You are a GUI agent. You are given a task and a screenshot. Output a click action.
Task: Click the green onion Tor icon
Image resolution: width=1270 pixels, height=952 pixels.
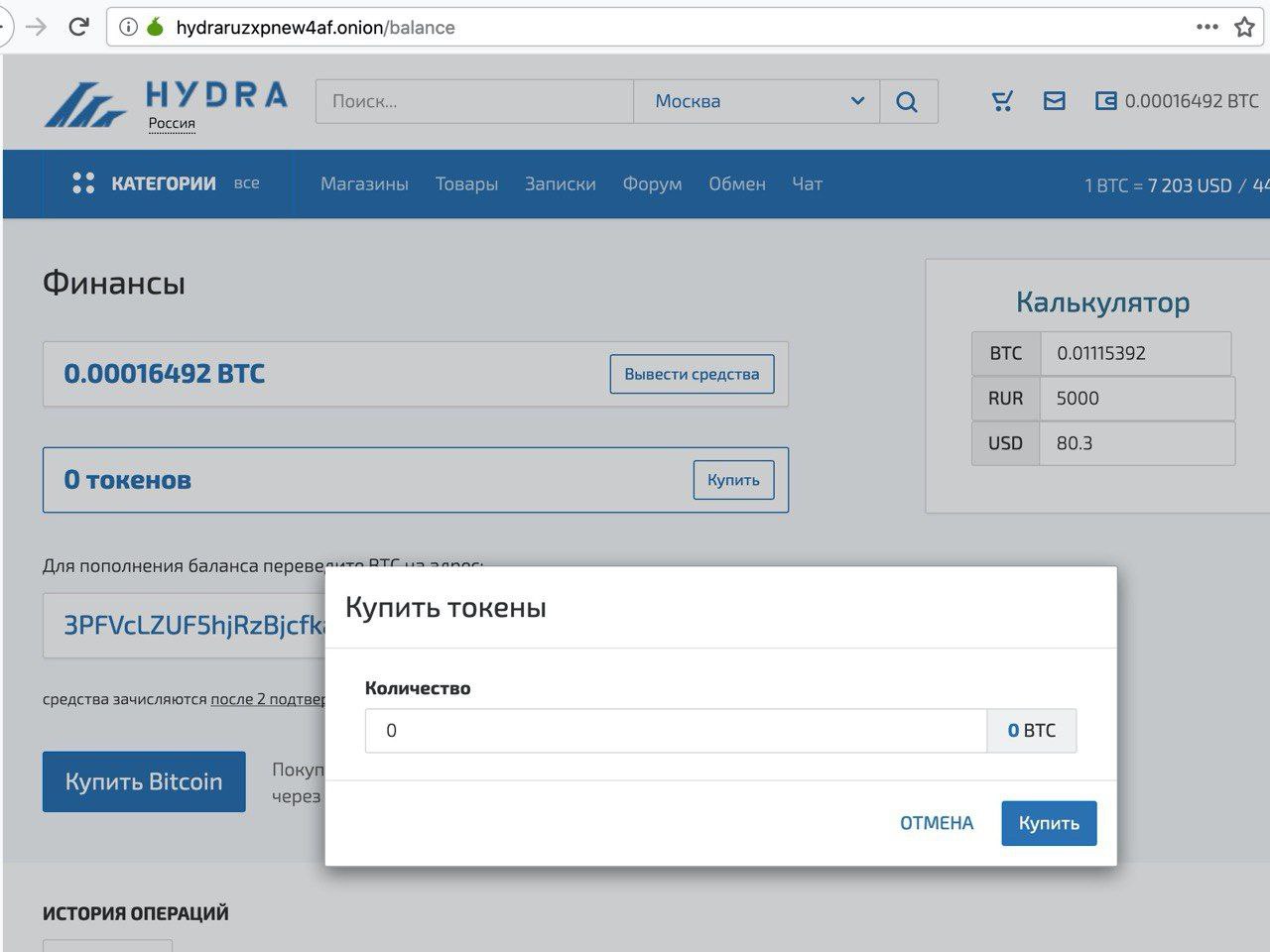[x=155, y=27]
